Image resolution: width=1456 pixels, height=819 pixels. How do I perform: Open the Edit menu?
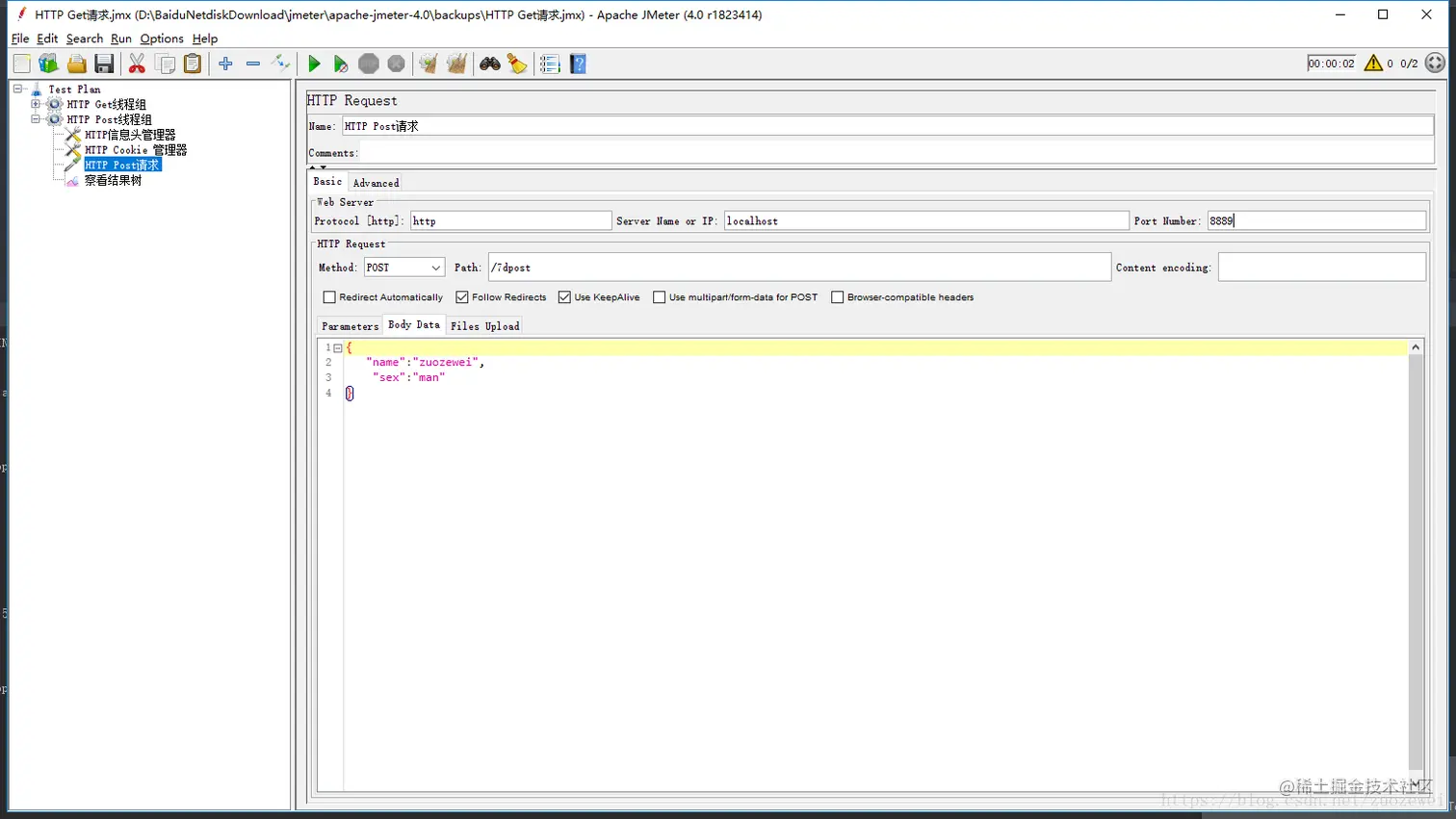click(x=47, y=38)
